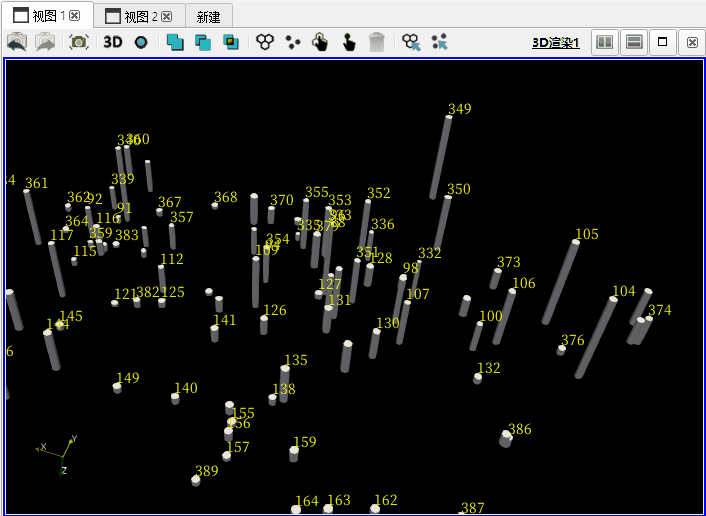
Task: Click cylinder label 370
Action: [282, 200]
